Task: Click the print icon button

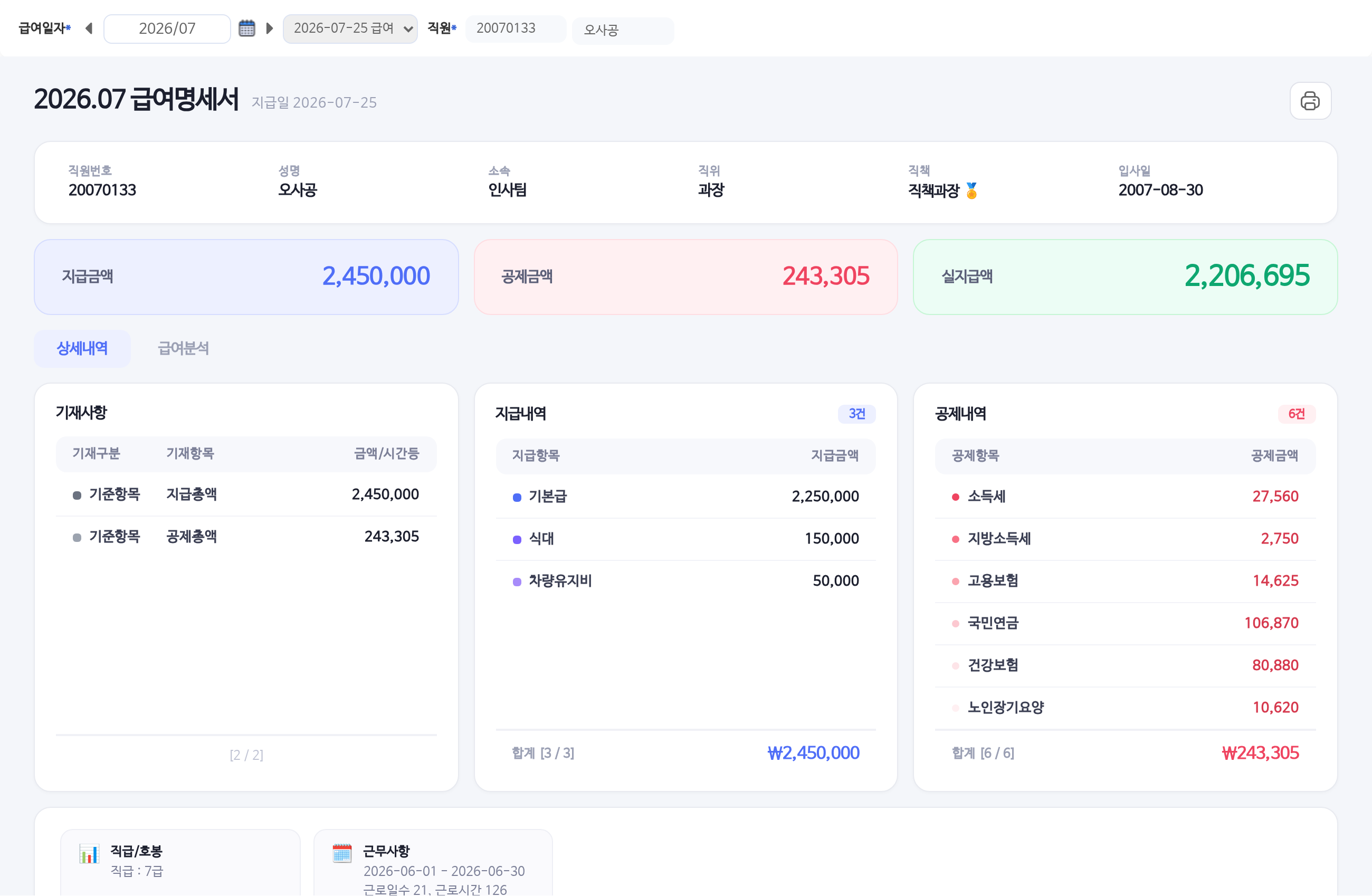Action: (x=1310, y=101)
